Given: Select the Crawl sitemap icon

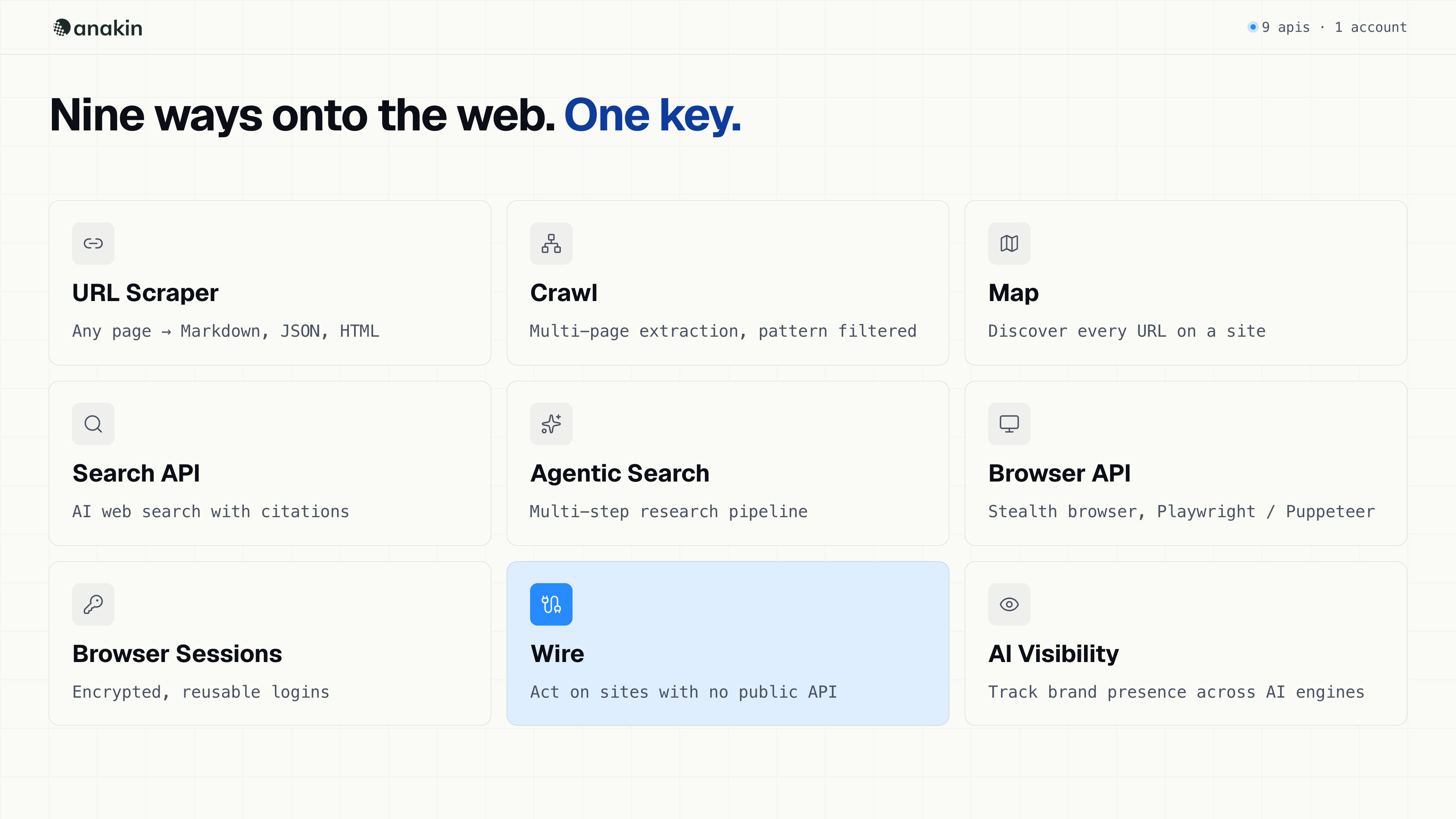Looking at the screenshot, I should 551,243.
